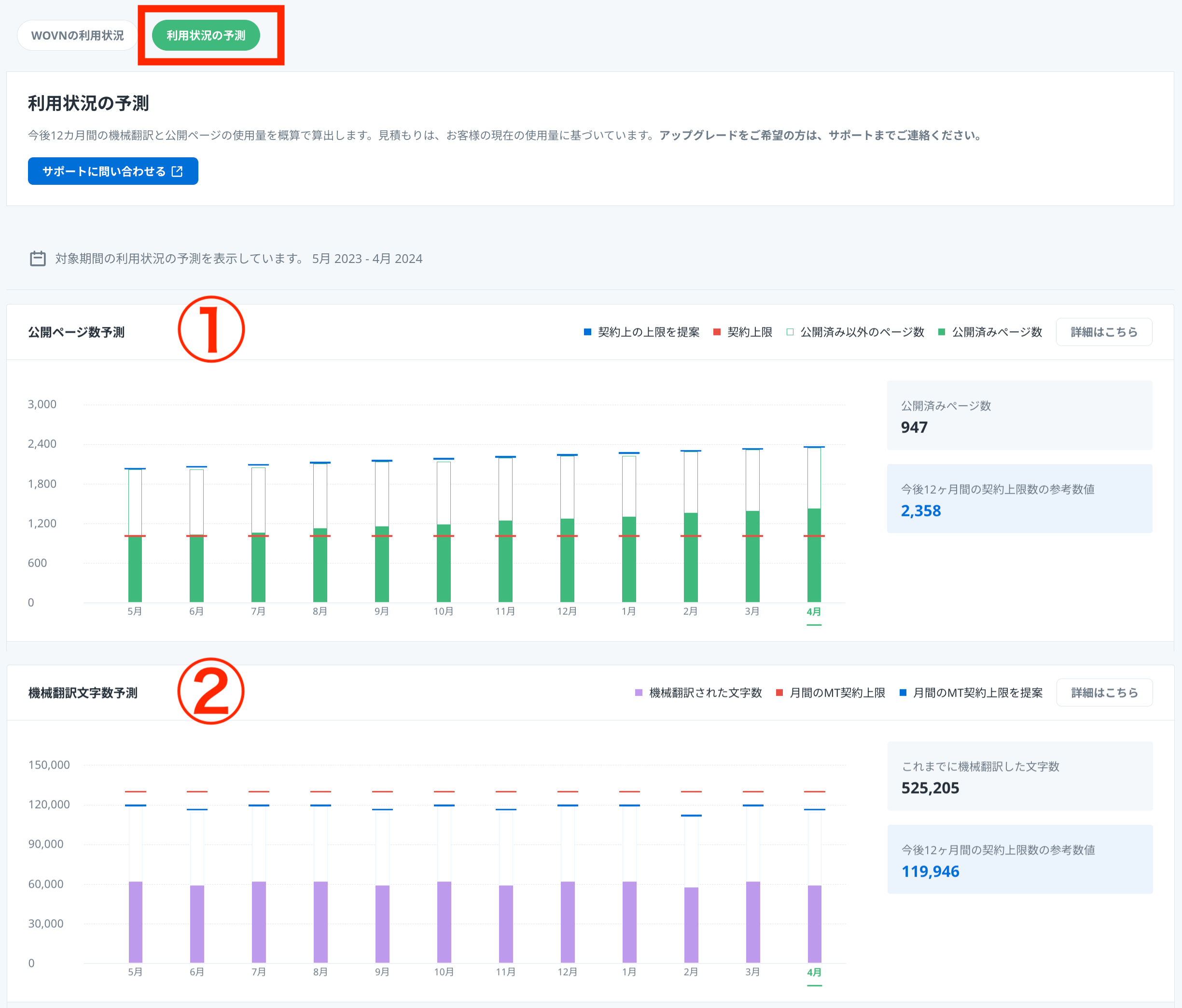This screenshot has height=1008, width=1182.
Task: Click the external-link icon on the support button
Action: pos(178,171)
